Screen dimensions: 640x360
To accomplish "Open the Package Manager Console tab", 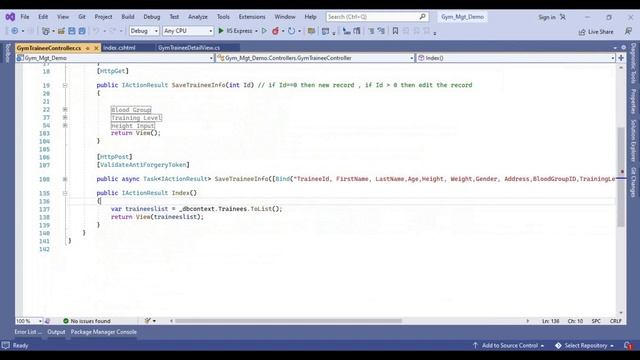I will click(104, 332).
